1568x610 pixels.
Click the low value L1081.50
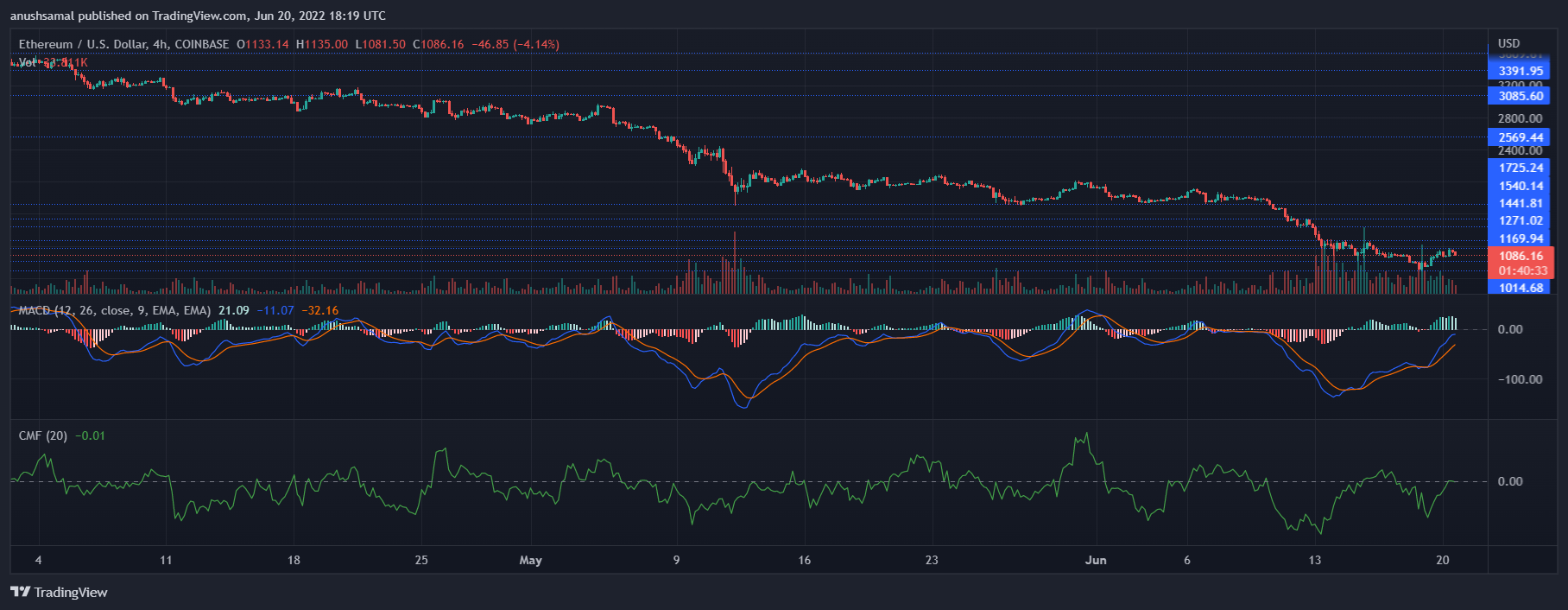coord(380,44)
